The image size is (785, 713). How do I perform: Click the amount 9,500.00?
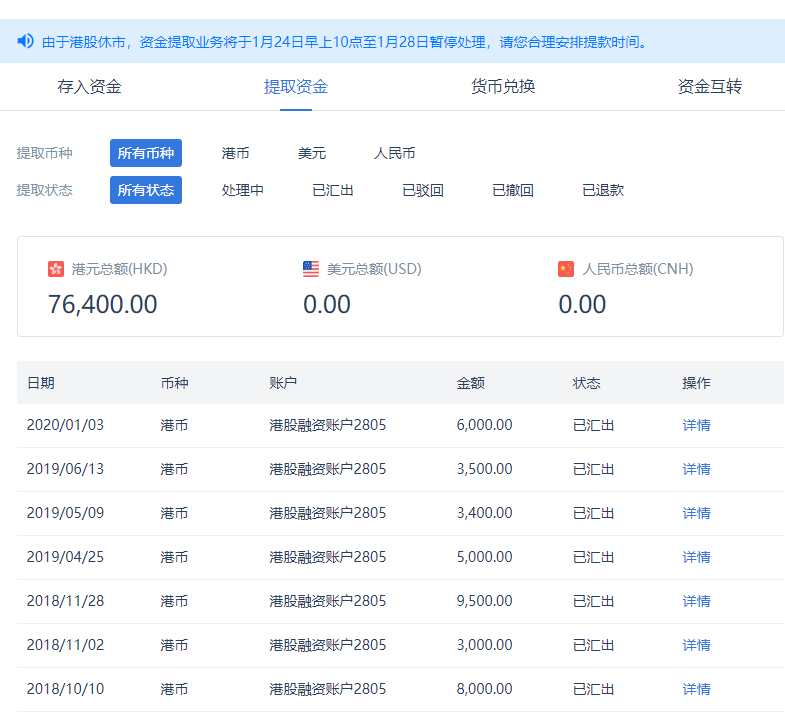484,601
